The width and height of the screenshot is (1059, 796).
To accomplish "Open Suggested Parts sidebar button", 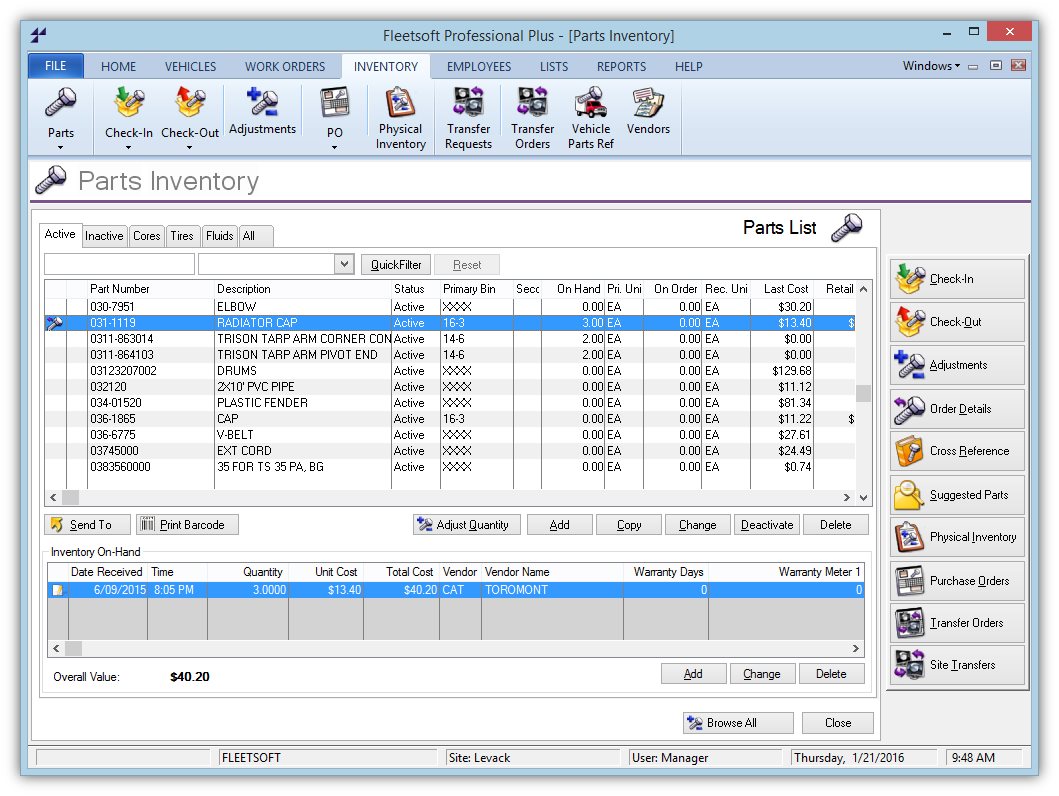I will click(957, 495).
